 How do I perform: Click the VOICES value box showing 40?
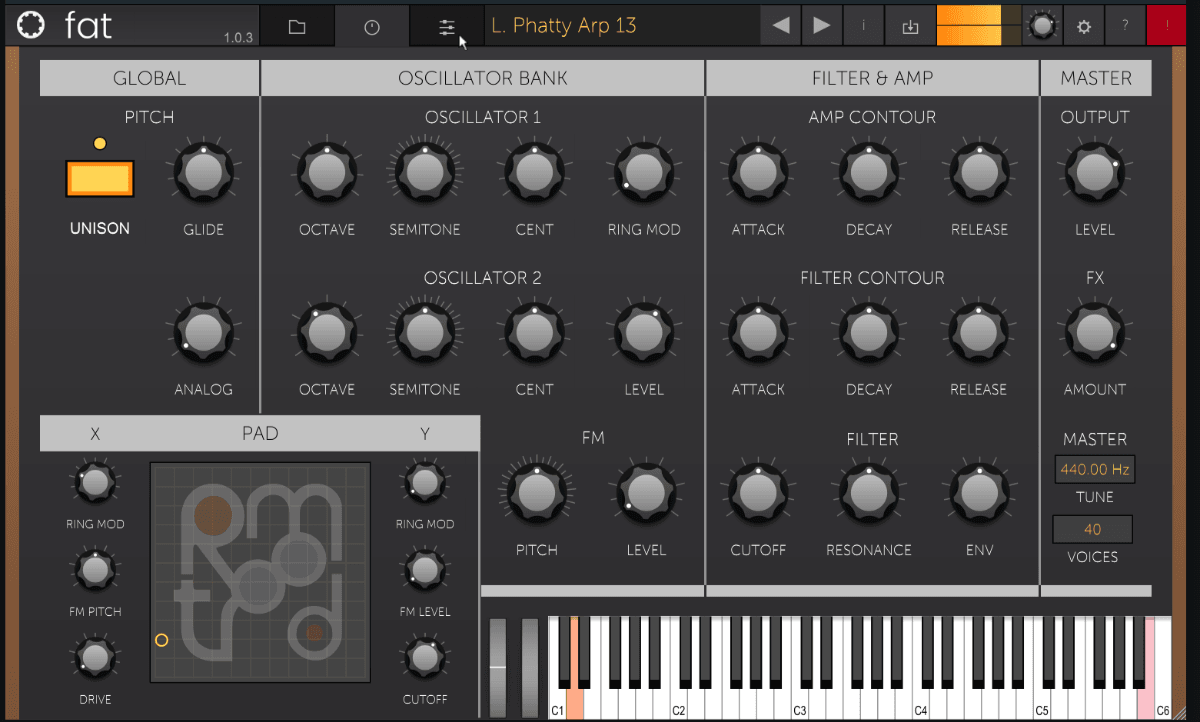click(x=1092, y=529)
